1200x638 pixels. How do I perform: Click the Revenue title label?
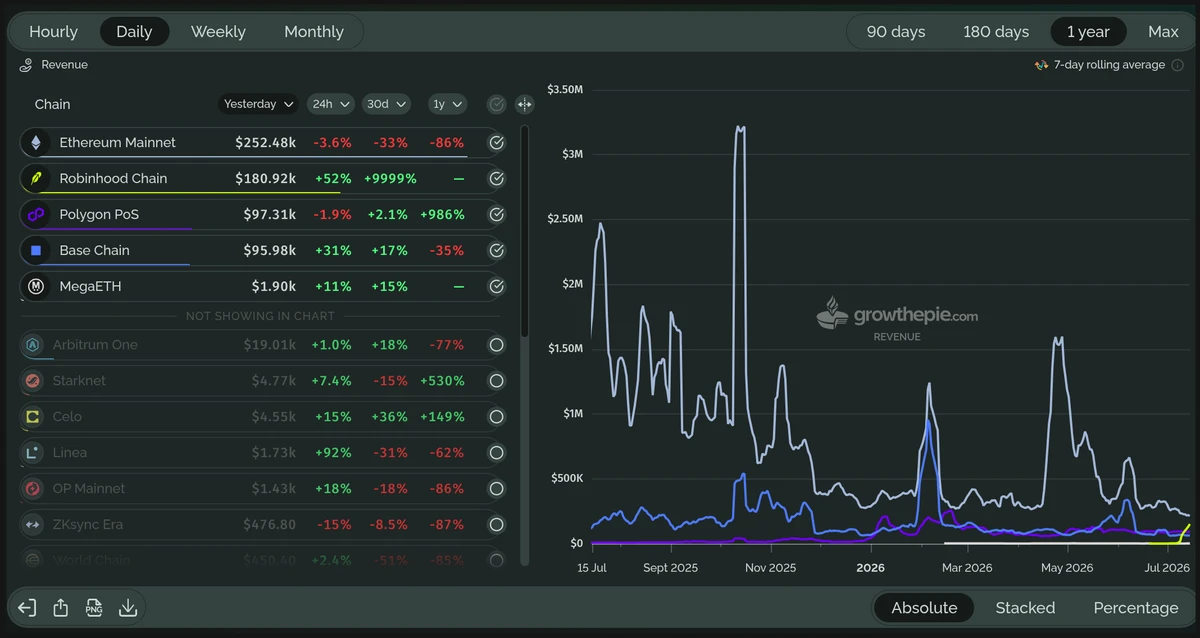tap(64, 65)
